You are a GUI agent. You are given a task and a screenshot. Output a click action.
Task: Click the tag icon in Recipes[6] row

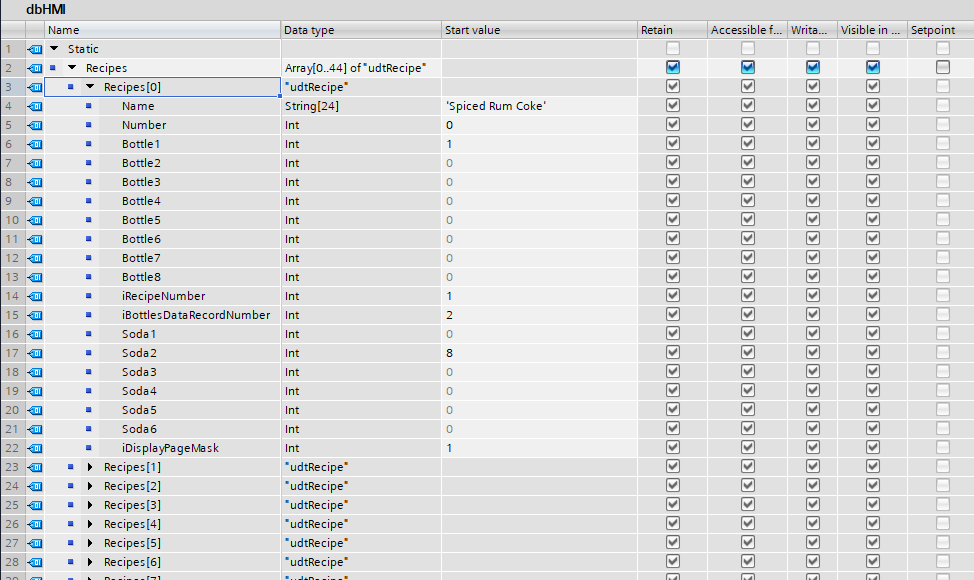[35, 562]
